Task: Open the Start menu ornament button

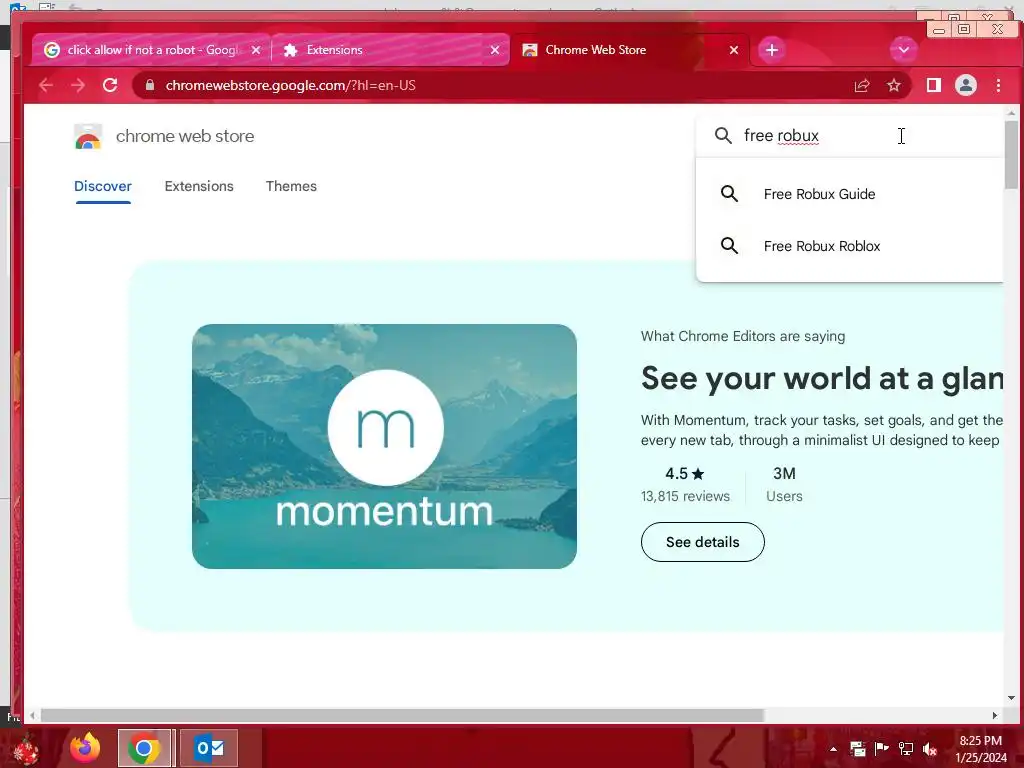Action: pos(26,748)
